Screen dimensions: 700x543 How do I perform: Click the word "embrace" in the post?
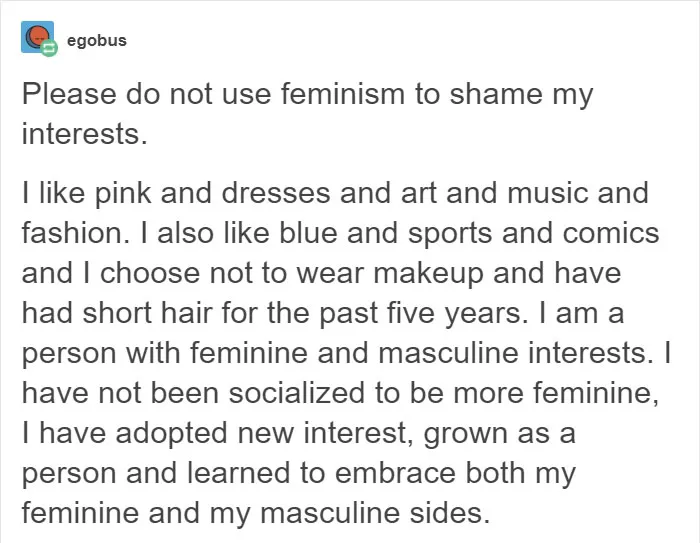point(394,473)
